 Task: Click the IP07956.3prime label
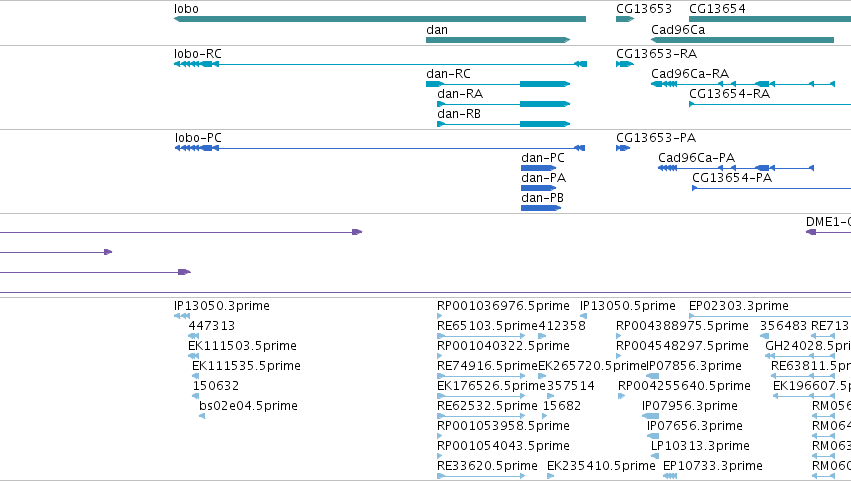click(x=690, y=406)
